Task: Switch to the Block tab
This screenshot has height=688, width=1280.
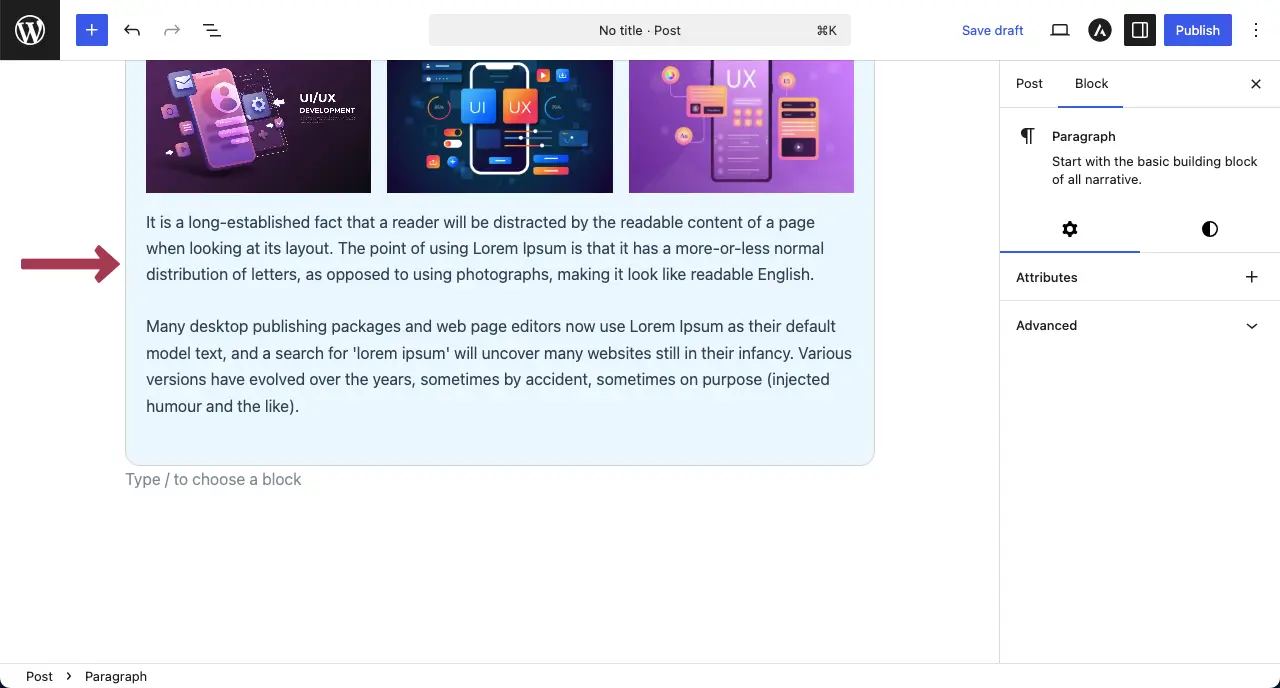Action: (x=1091, y=84)
